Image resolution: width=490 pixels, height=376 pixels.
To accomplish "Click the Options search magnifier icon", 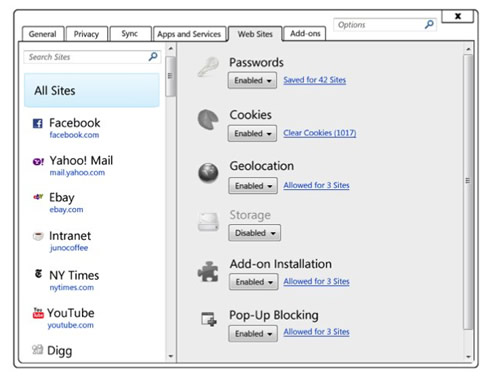I will [x=429, y=24].
